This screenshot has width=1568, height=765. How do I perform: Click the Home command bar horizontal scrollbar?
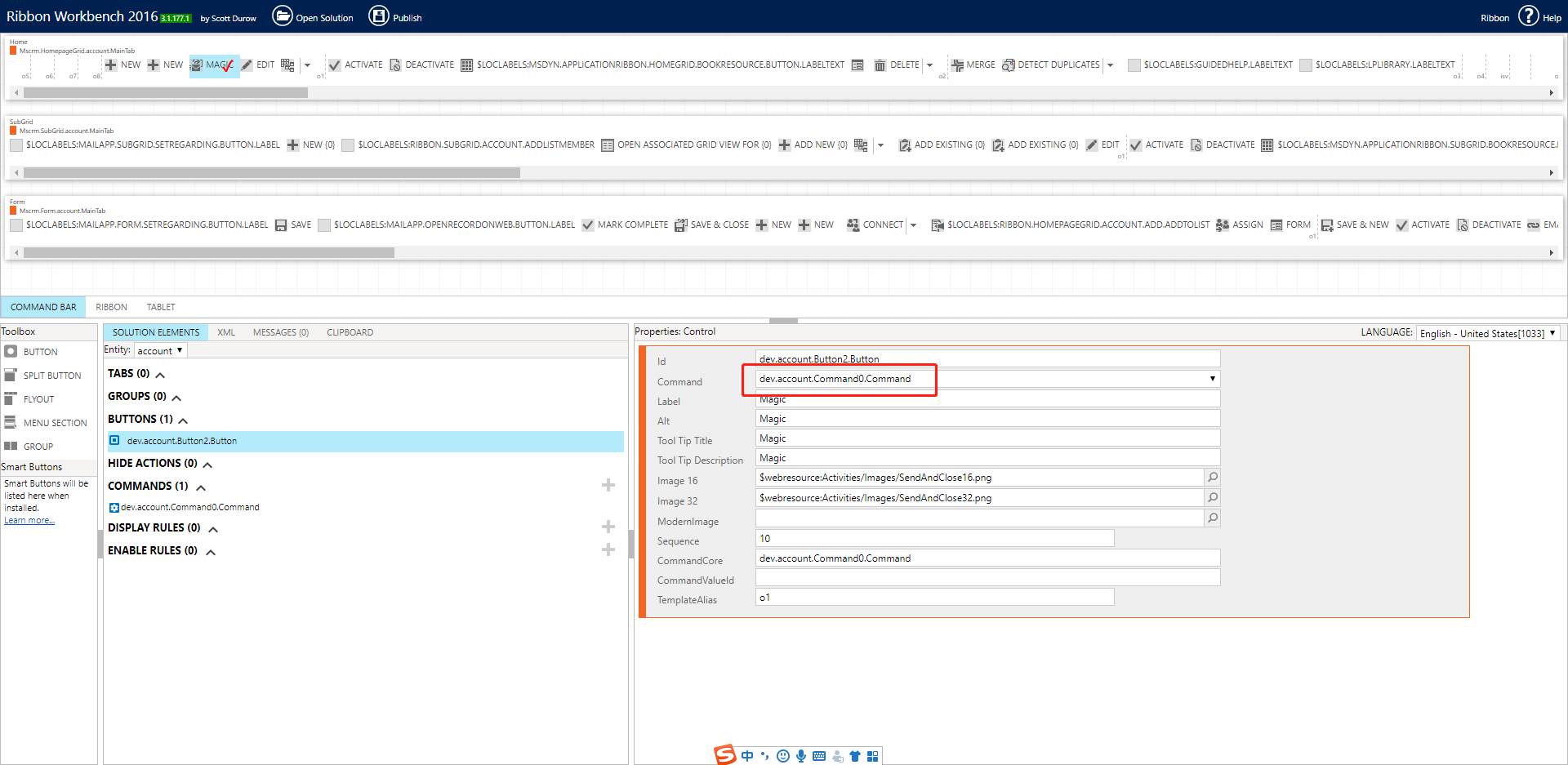(x=166, y=93)
